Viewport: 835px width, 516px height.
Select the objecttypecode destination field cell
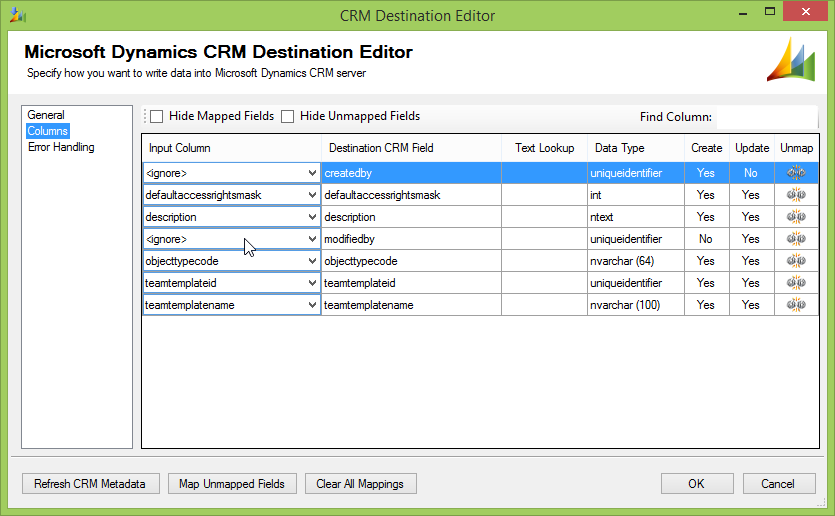(412, 261)
